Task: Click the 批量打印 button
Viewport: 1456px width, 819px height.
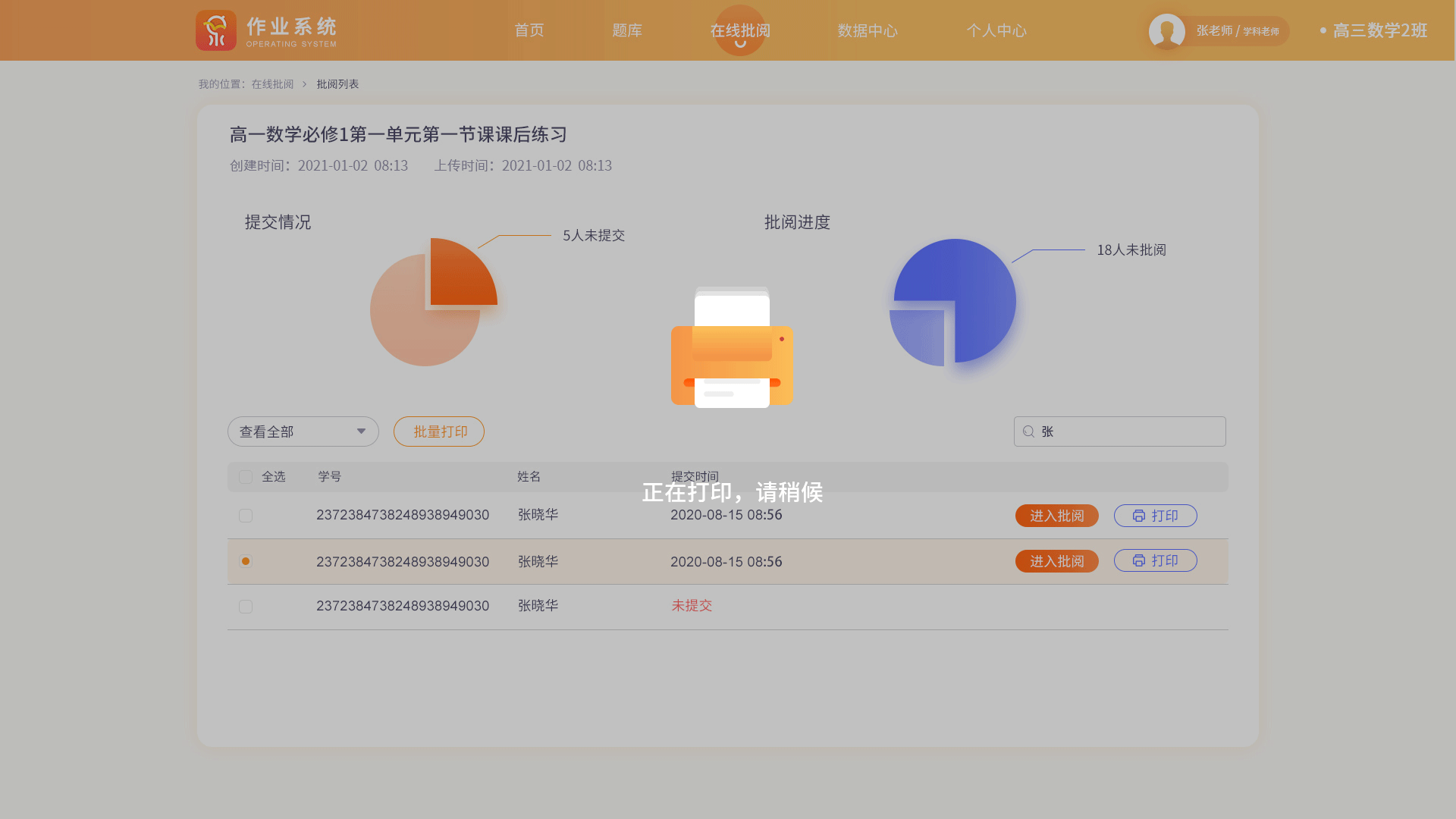Action: click(438, 431)
